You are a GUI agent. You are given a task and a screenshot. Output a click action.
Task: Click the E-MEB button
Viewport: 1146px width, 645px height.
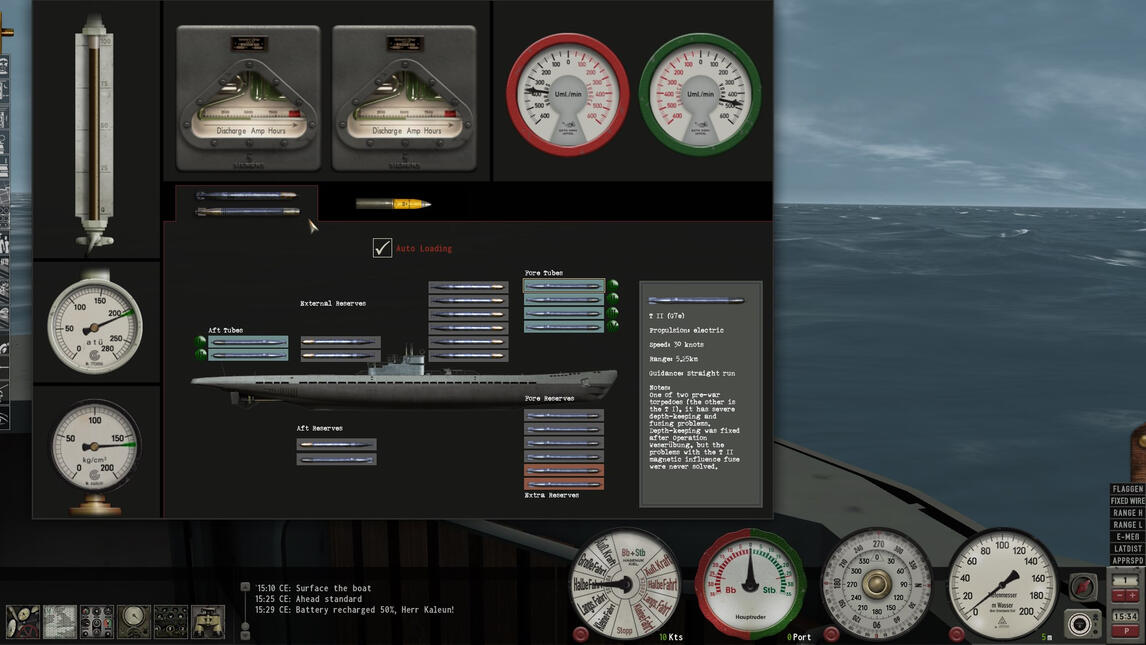pos(1128,536)
